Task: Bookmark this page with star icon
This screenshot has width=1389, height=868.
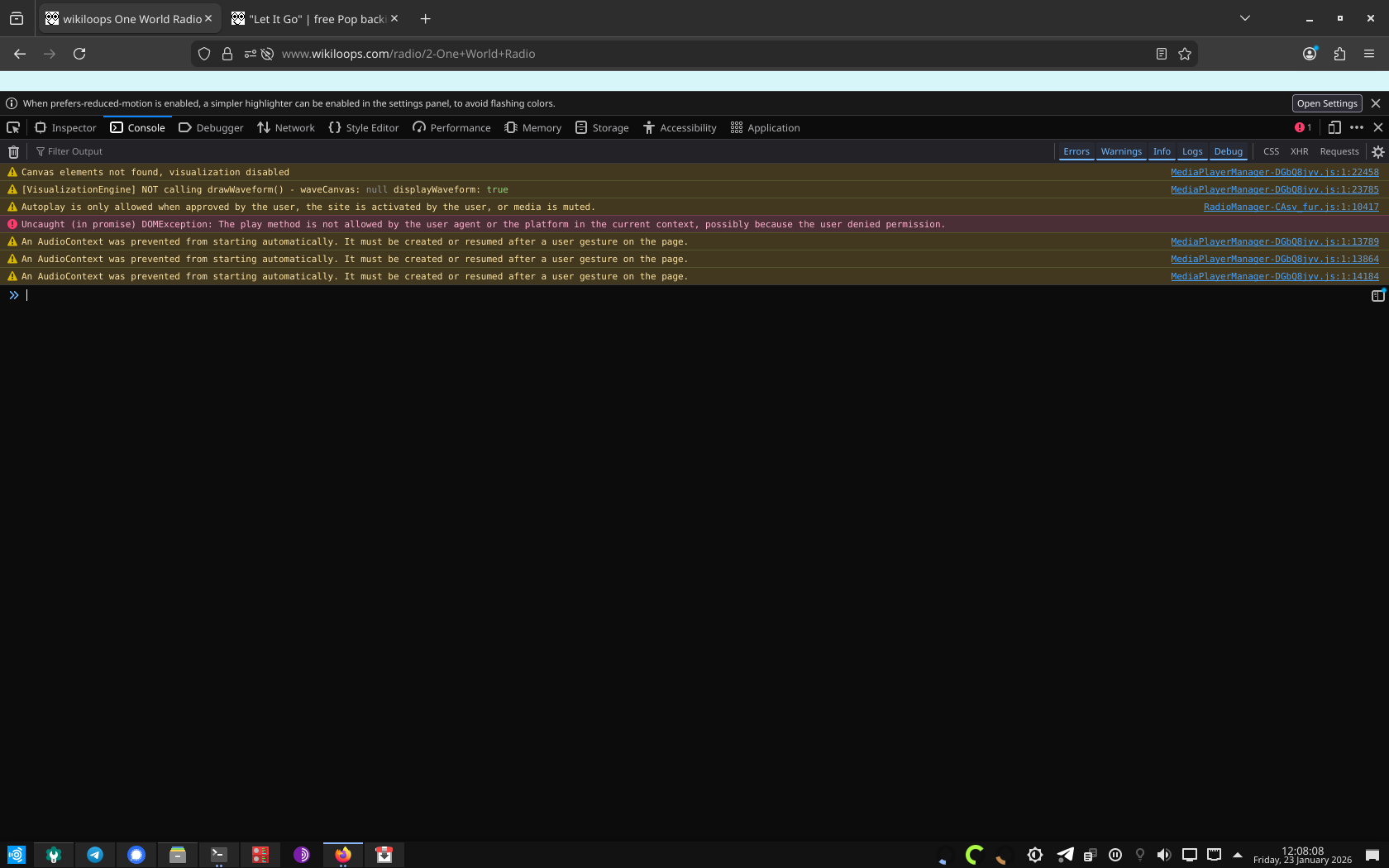Action: (x=1185, y=54)
